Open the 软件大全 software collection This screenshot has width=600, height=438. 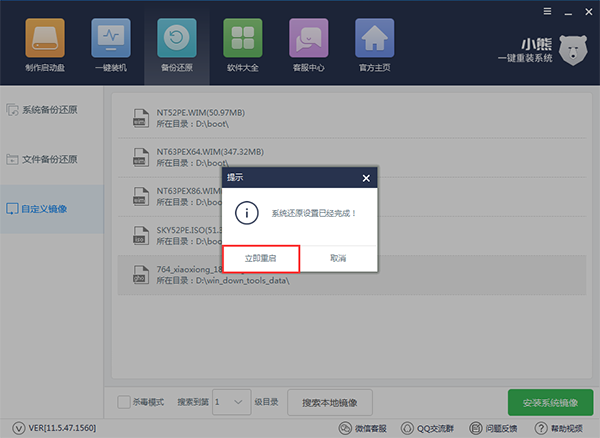point(243,45)
